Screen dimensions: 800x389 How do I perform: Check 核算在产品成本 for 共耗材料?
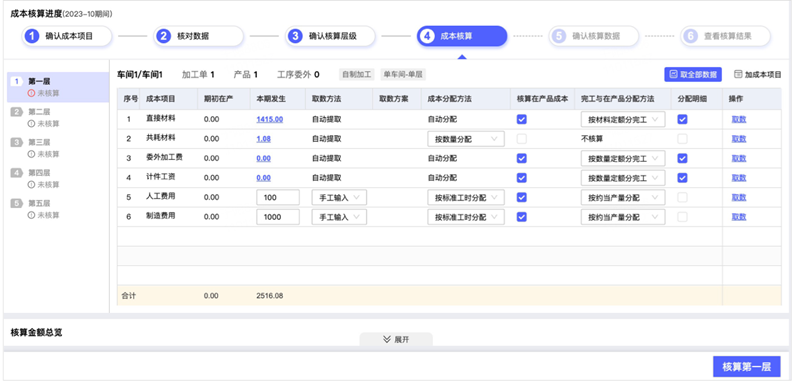(521, 139)
